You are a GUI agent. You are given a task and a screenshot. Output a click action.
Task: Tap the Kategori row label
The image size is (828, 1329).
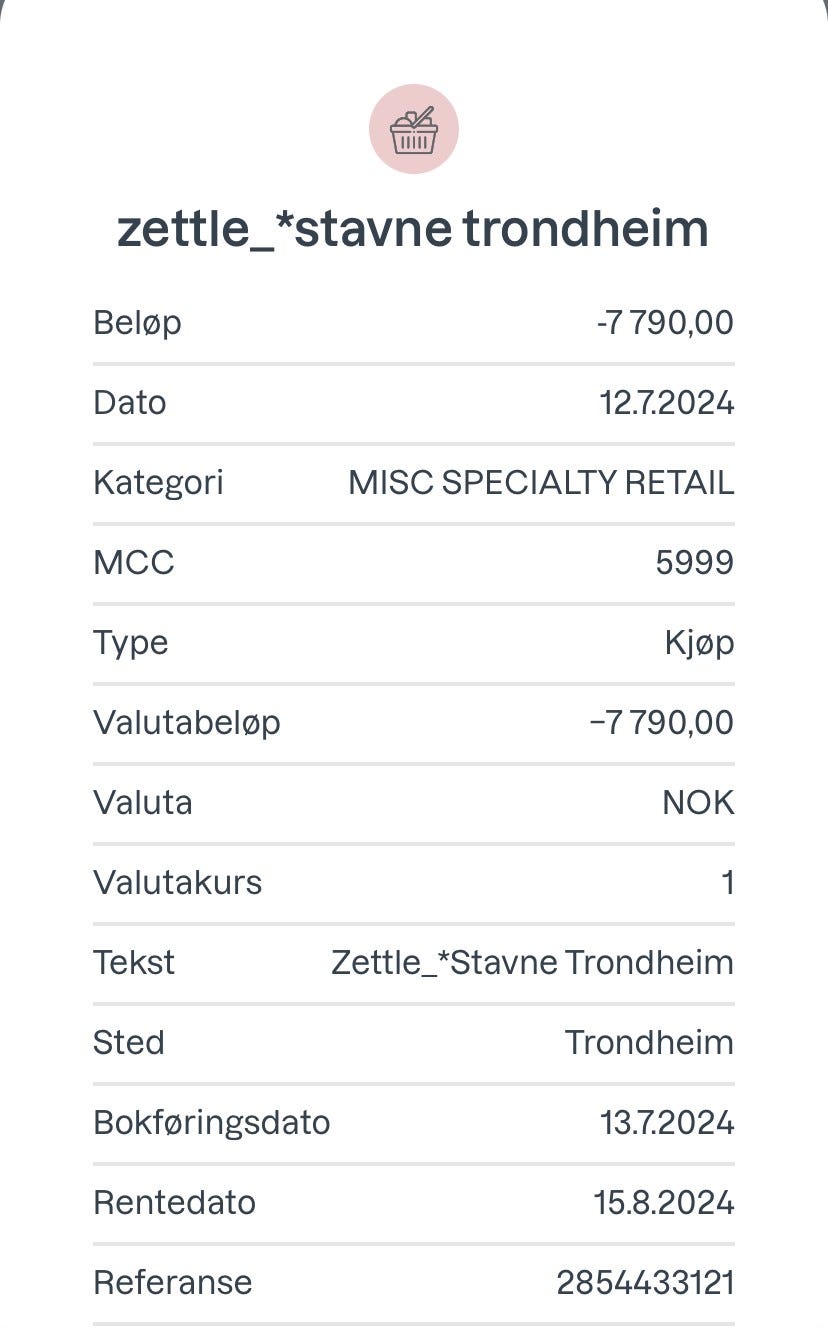click(x=158, y=483)
